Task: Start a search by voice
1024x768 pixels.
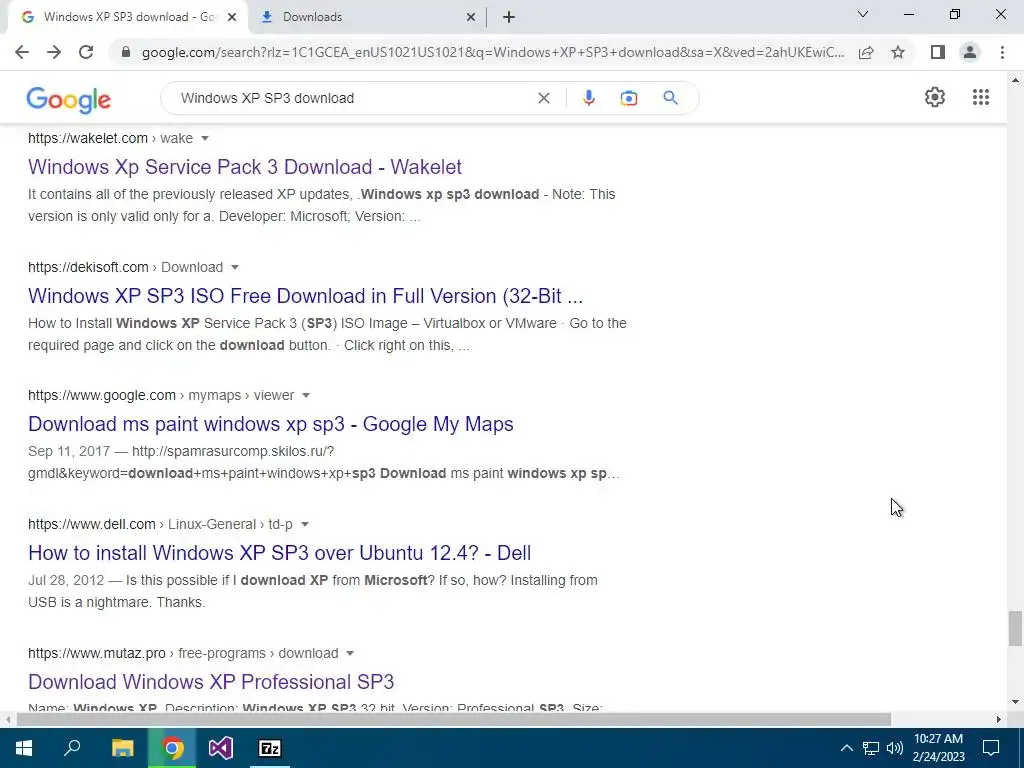Action: point(588,98)
